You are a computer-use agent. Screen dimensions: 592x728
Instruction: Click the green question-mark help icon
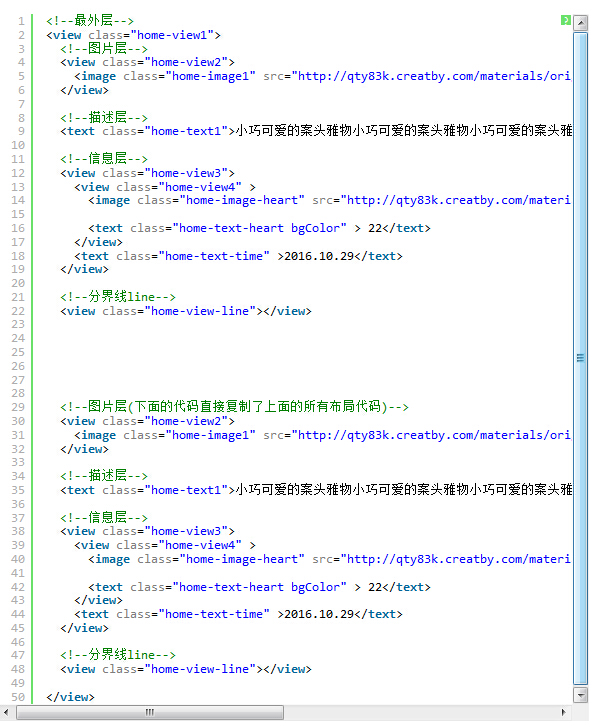[565, 20]
